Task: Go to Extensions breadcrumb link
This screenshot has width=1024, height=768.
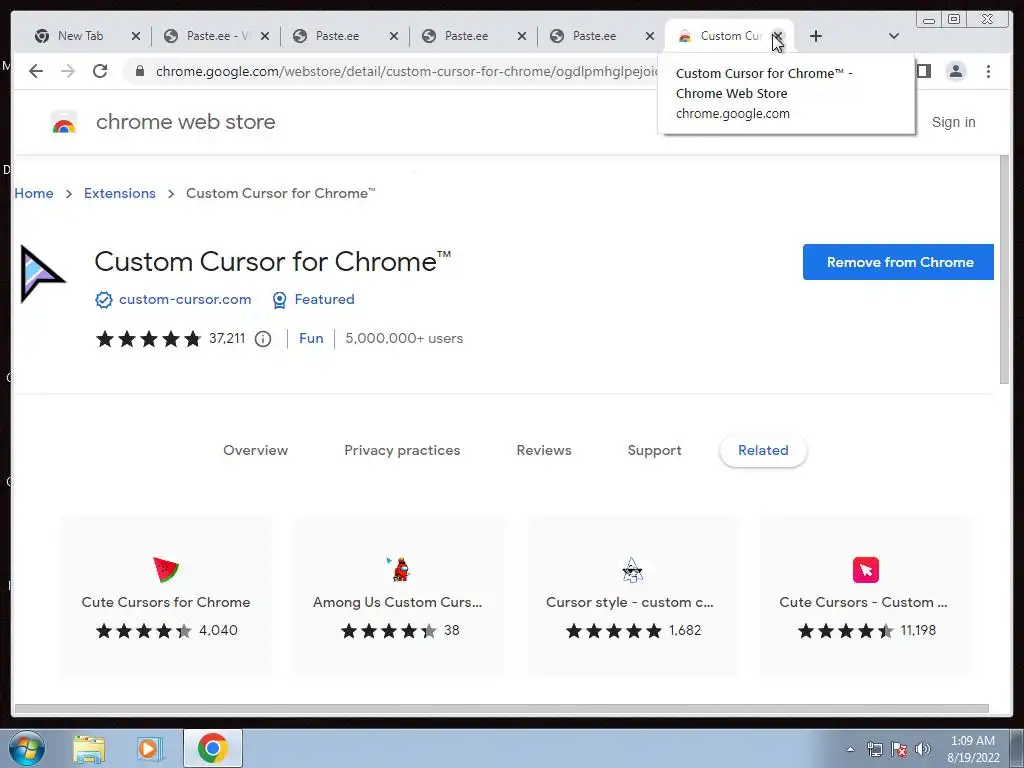Action: pos(120,193)
